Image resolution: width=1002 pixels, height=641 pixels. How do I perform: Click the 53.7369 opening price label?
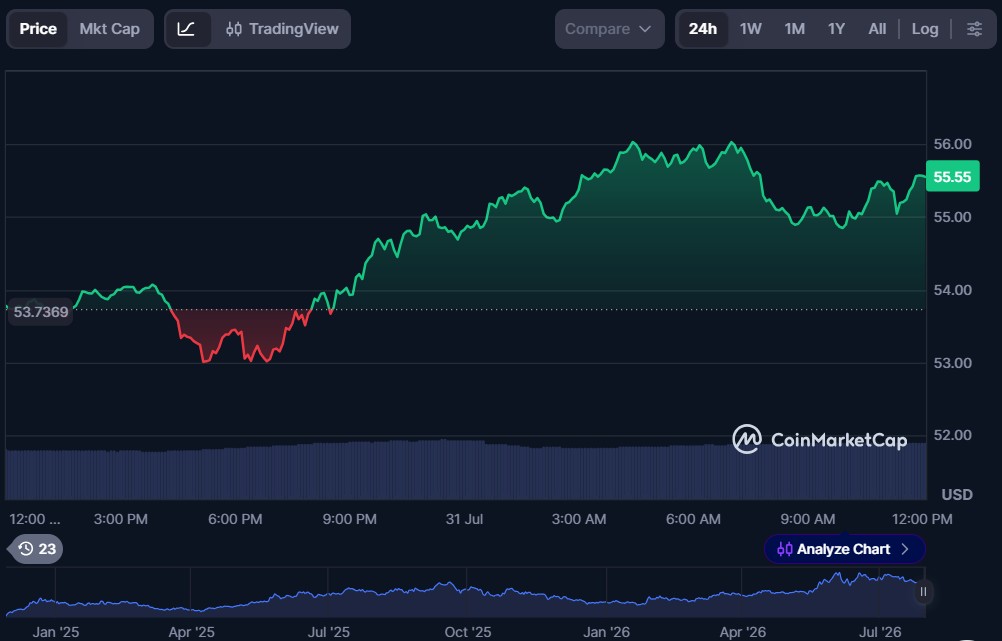coord(40,312)
